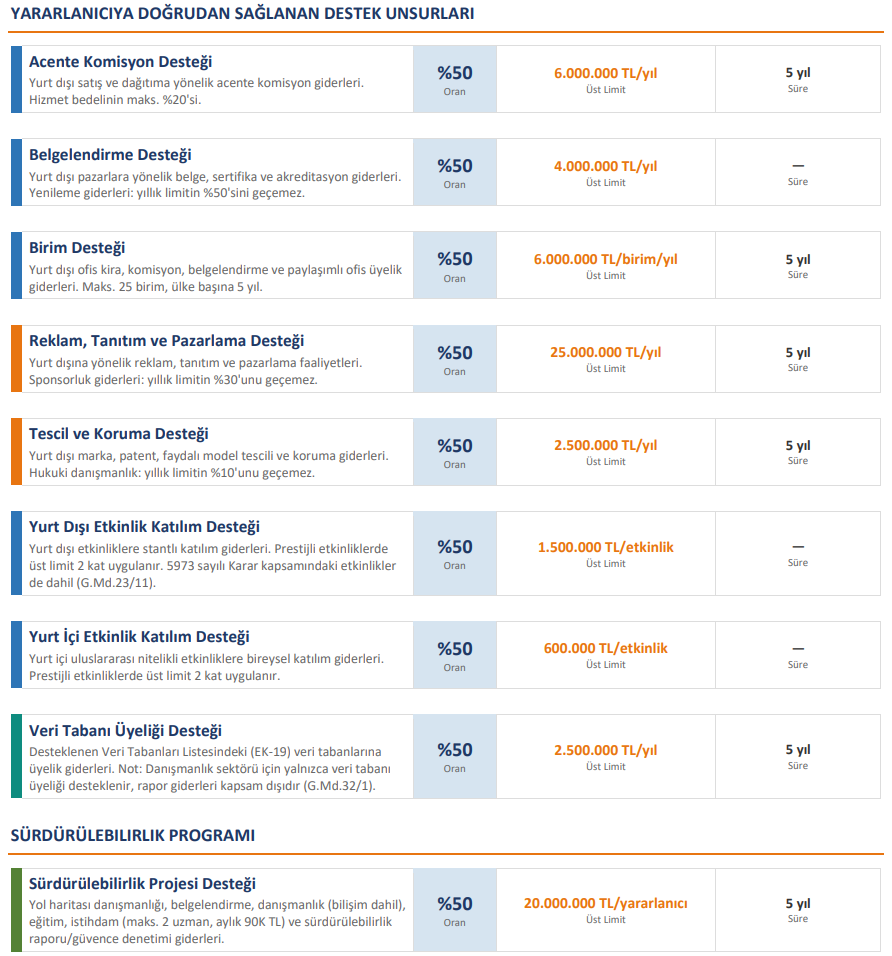The width and height of the screenshot is (892, 956).
Task: Click the %50 rate cell for Acente Komisyon
Action: (x=454, y=78)
